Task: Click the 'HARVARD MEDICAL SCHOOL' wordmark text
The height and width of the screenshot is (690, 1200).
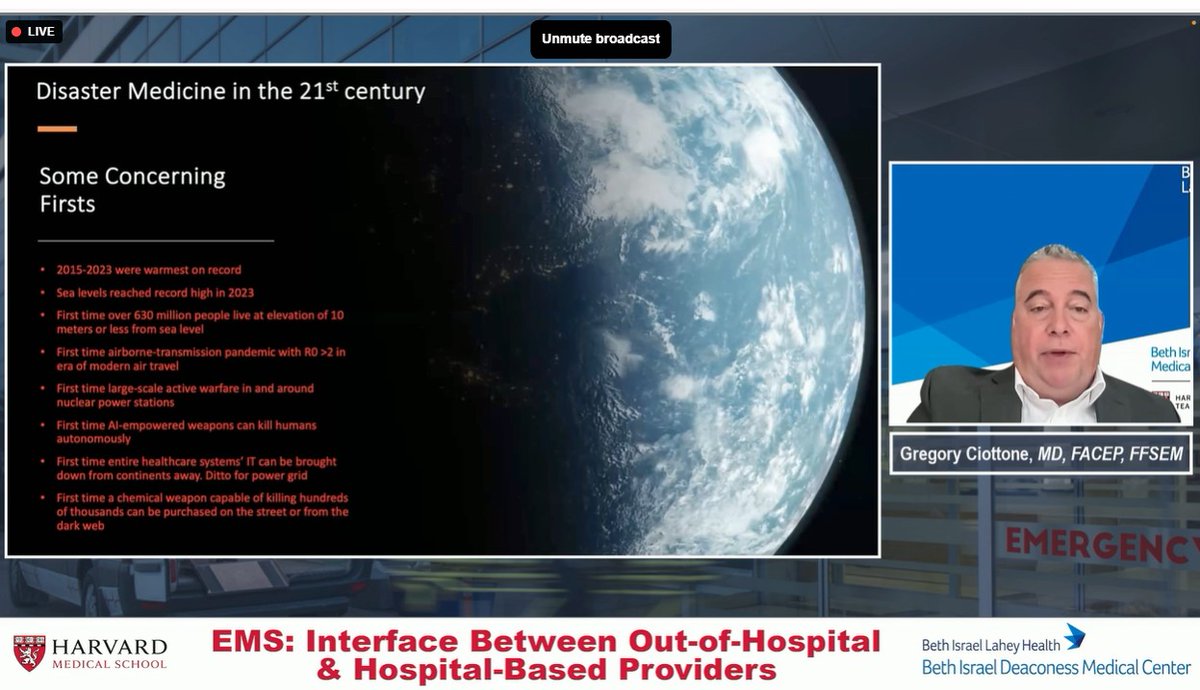Action: click(x=108, y=653)
